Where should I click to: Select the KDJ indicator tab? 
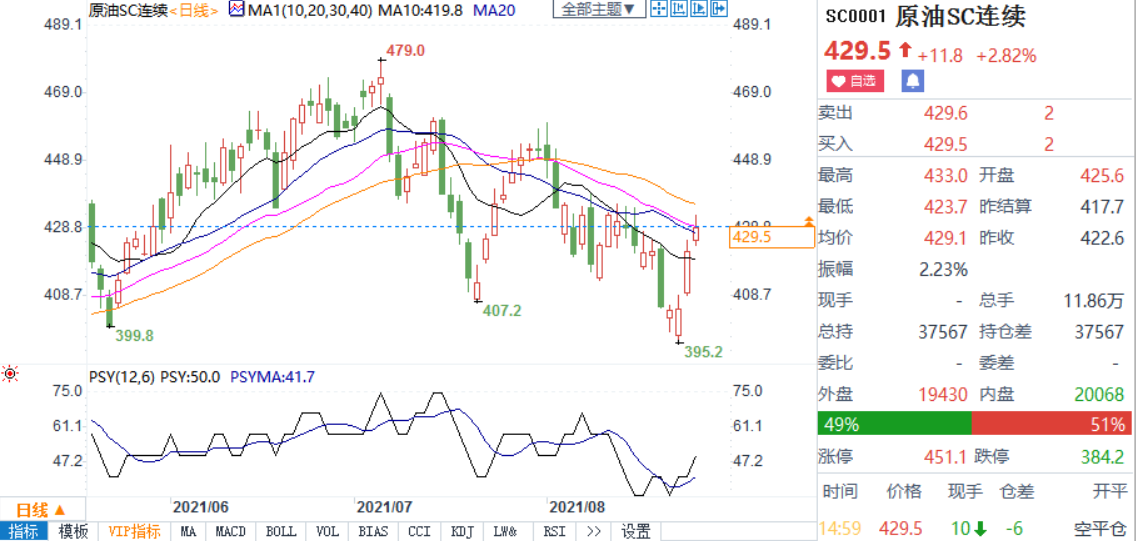(x=462, y=531)
